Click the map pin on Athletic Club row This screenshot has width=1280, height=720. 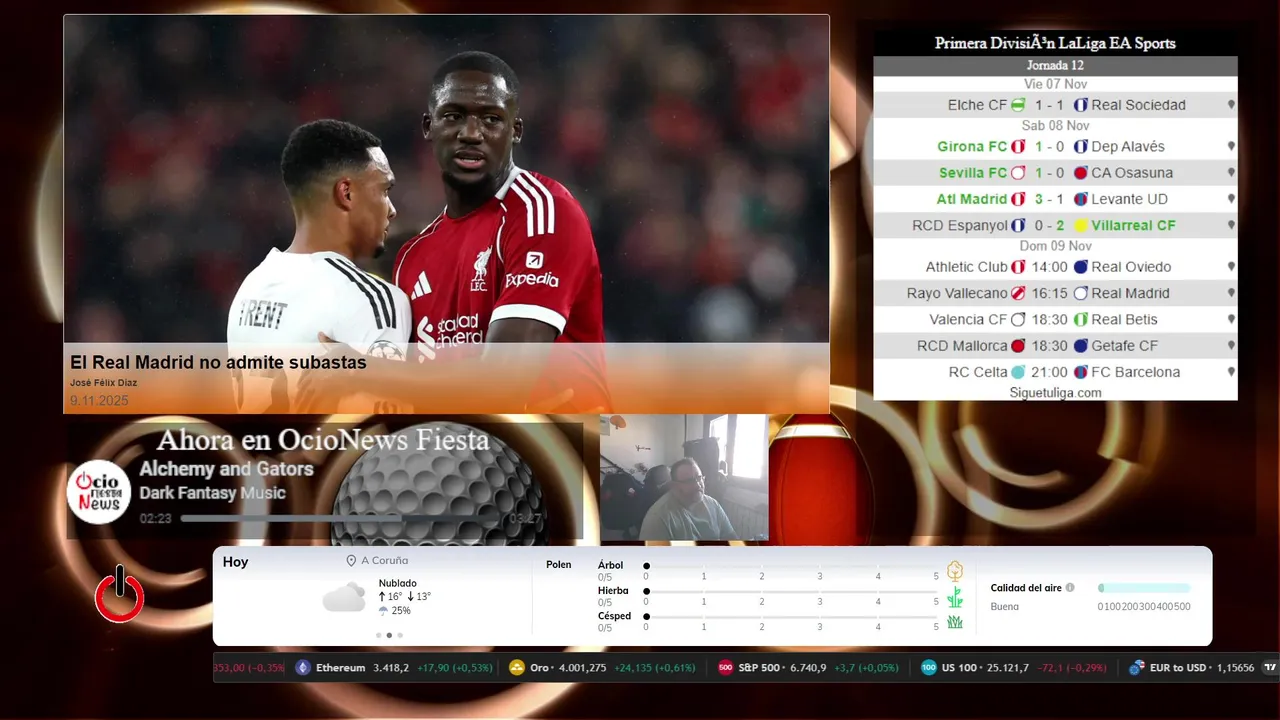coord(1231,267)
